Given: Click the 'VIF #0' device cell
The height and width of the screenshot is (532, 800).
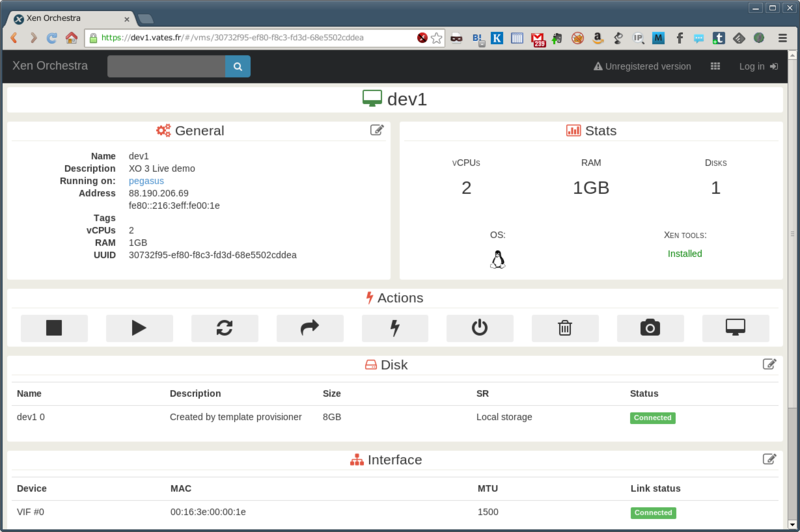Looking at the screenshot, I should [x=31, y=512].
